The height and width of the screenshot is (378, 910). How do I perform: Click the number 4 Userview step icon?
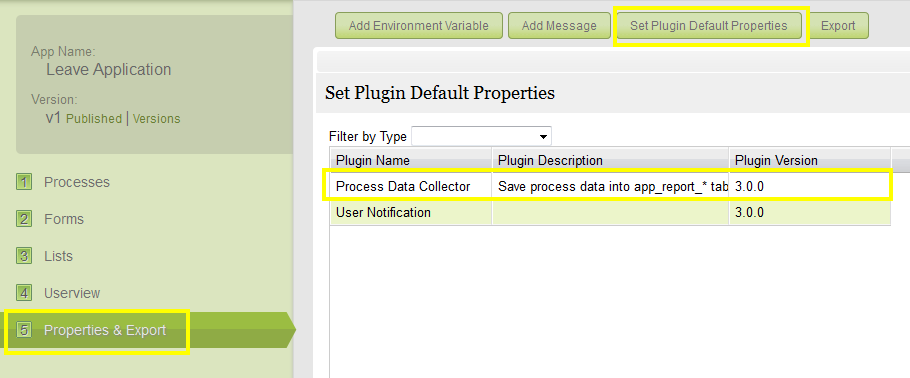(24, 293)
